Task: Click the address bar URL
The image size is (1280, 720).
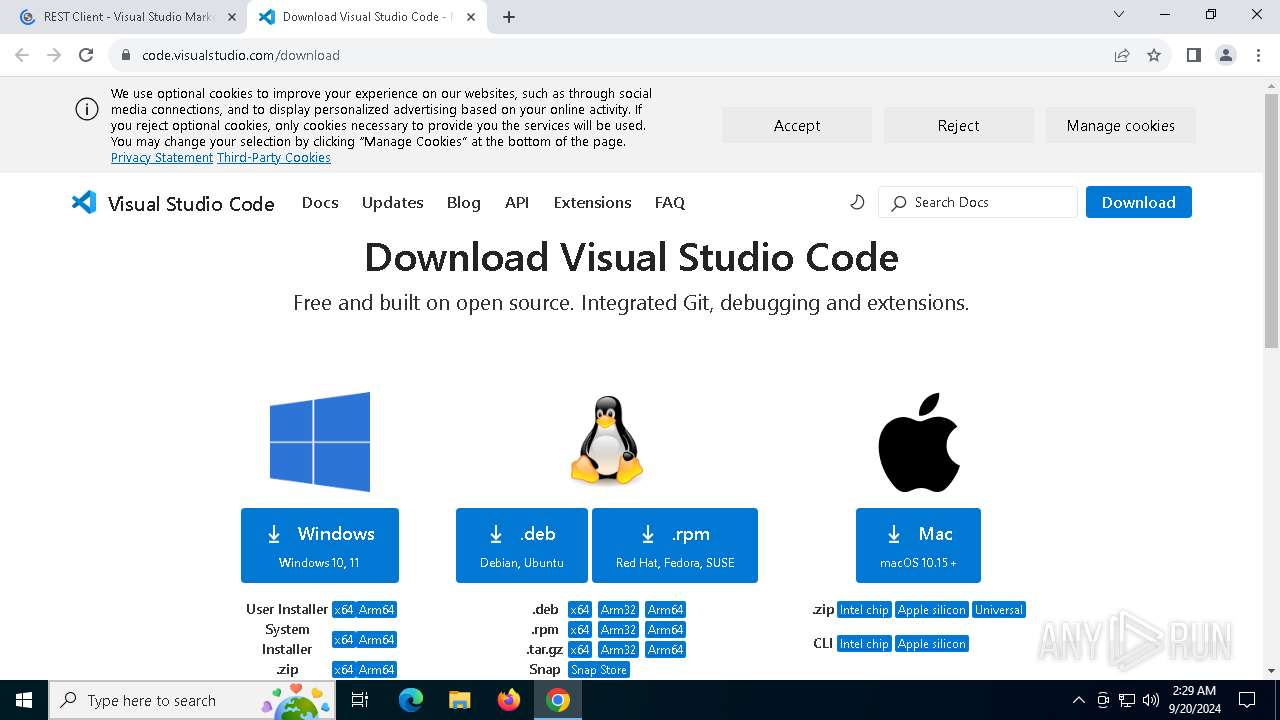Action: [x=241, y=55]
